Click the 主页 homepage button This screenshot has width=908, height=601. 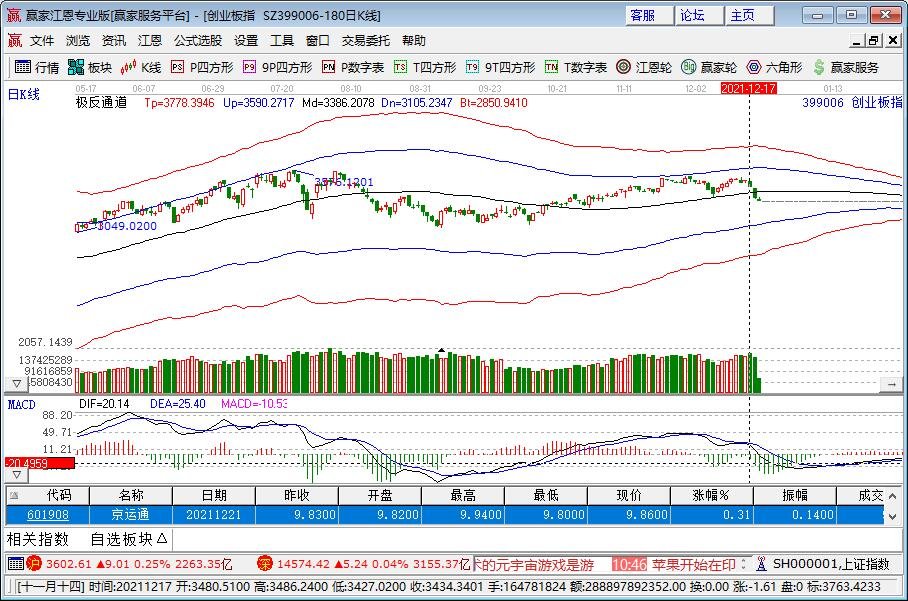[749, 16]
